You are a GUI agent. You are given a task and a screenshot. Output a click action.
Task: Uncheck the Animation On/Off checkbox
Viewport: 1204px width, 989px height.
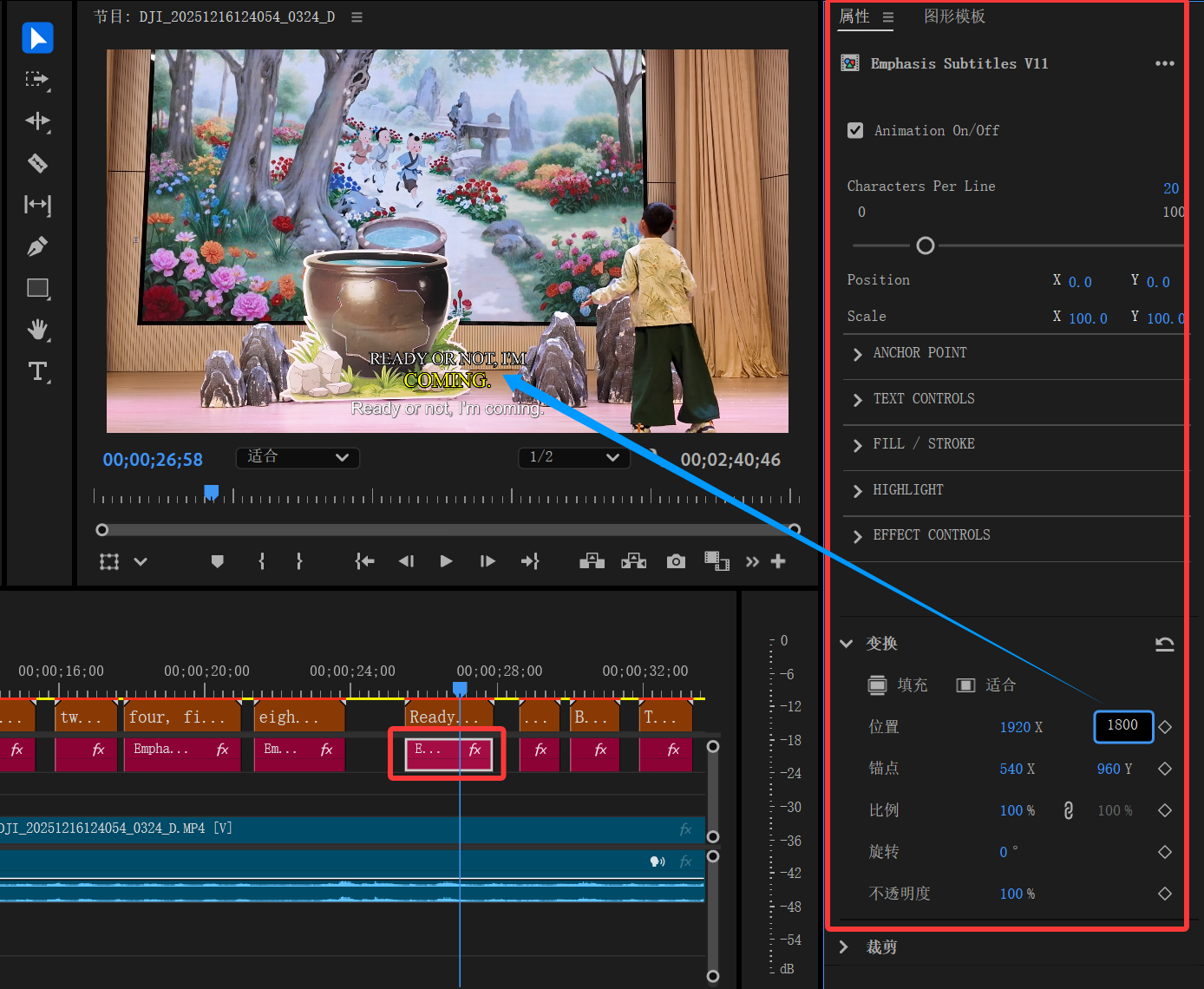[x=855, y=130]
